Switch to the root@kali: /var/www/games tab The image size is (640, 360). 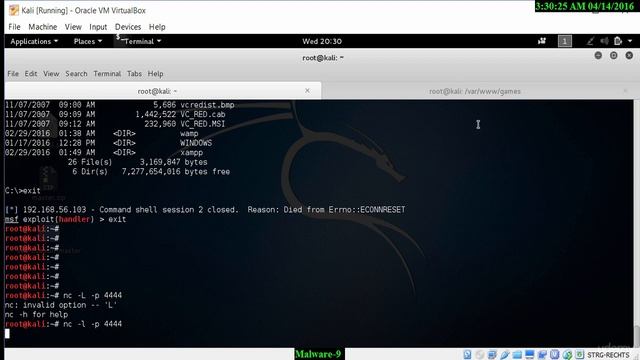point(475,91)
